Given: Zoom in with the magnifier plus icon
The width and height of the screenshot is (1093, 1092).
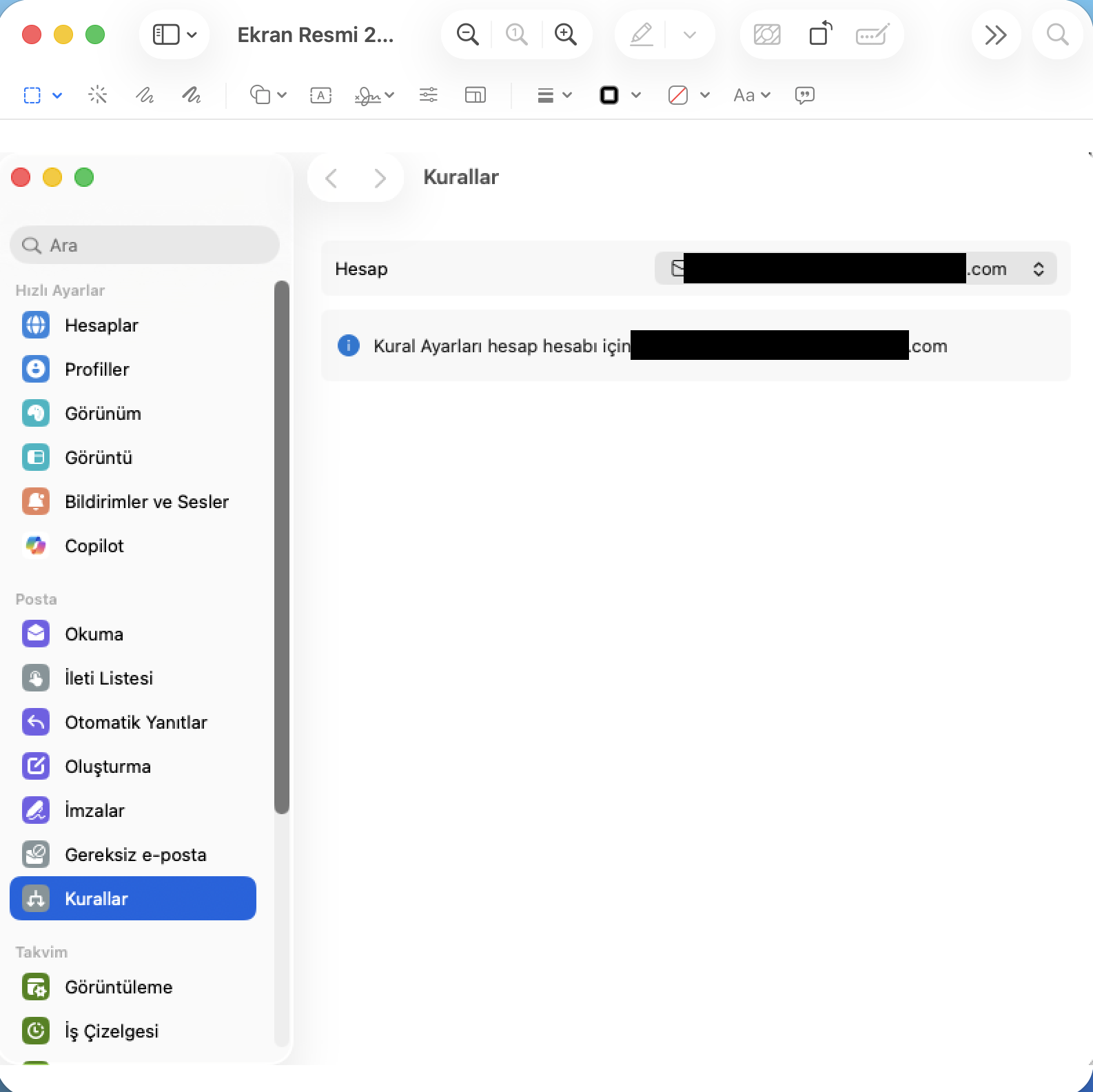Looking at the screenshot, I should pos(566,34).
